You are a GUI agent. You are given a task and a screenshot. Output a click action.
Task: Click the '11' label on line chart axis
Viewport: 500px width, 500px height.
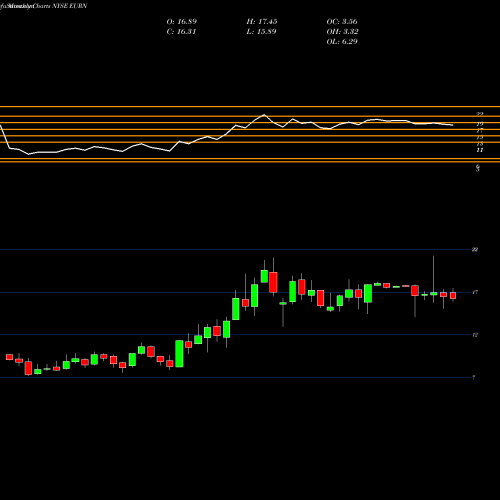480,150
